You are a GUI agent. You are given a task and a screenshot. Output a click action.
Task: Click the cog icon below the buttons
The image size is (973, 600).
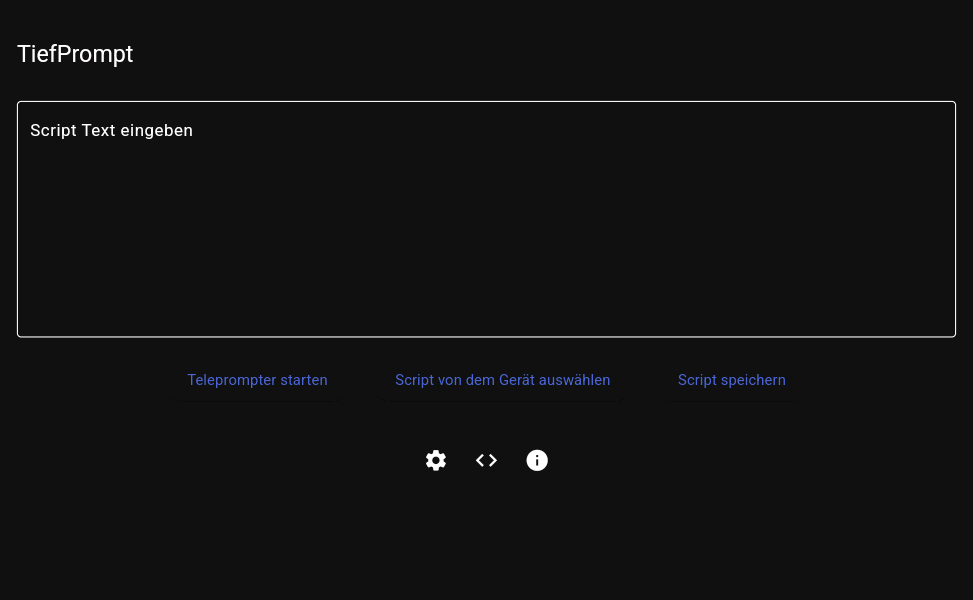tap(436, 460)
